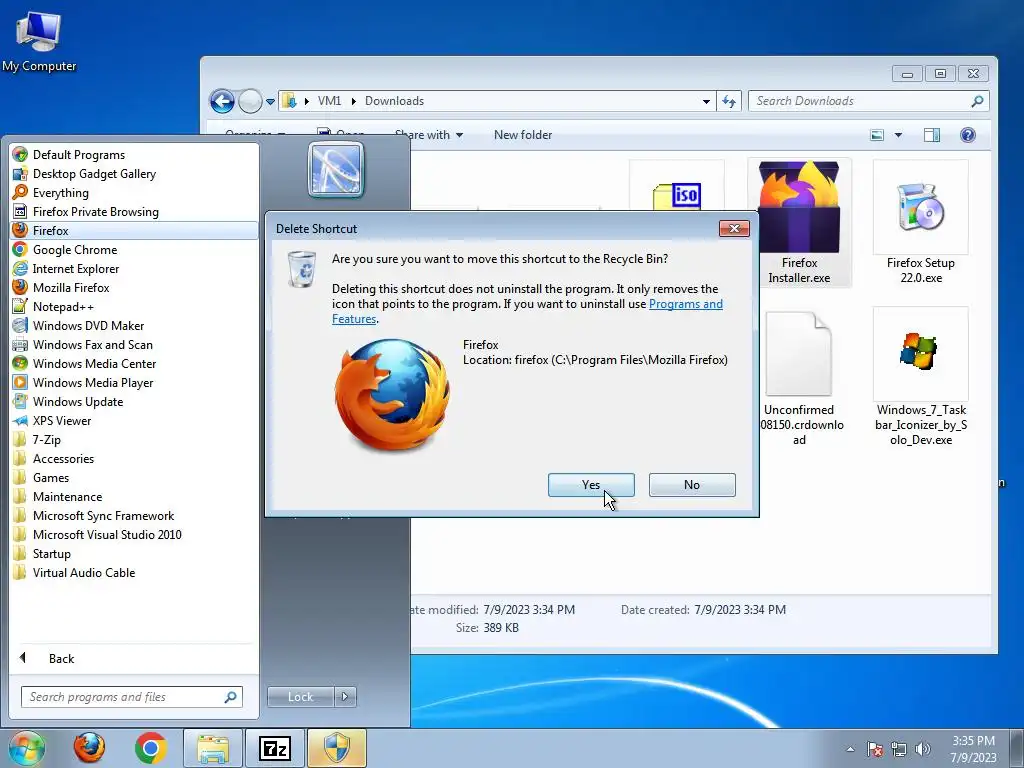Close the Delete Shortcut dialog
The width and height of the screenshot is (1024, 768).
click(x=734, y=228)
